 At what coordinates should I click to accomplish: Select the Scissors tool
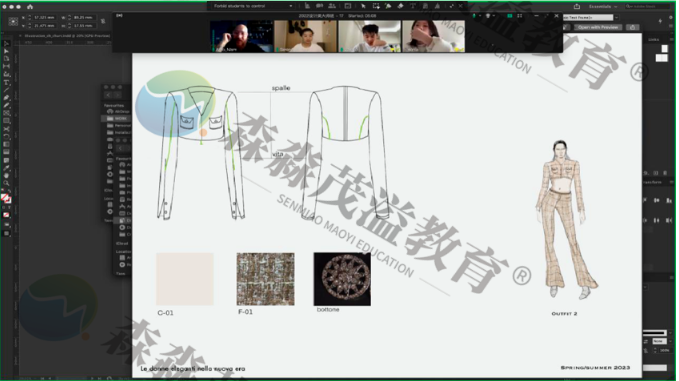(6, 129)
